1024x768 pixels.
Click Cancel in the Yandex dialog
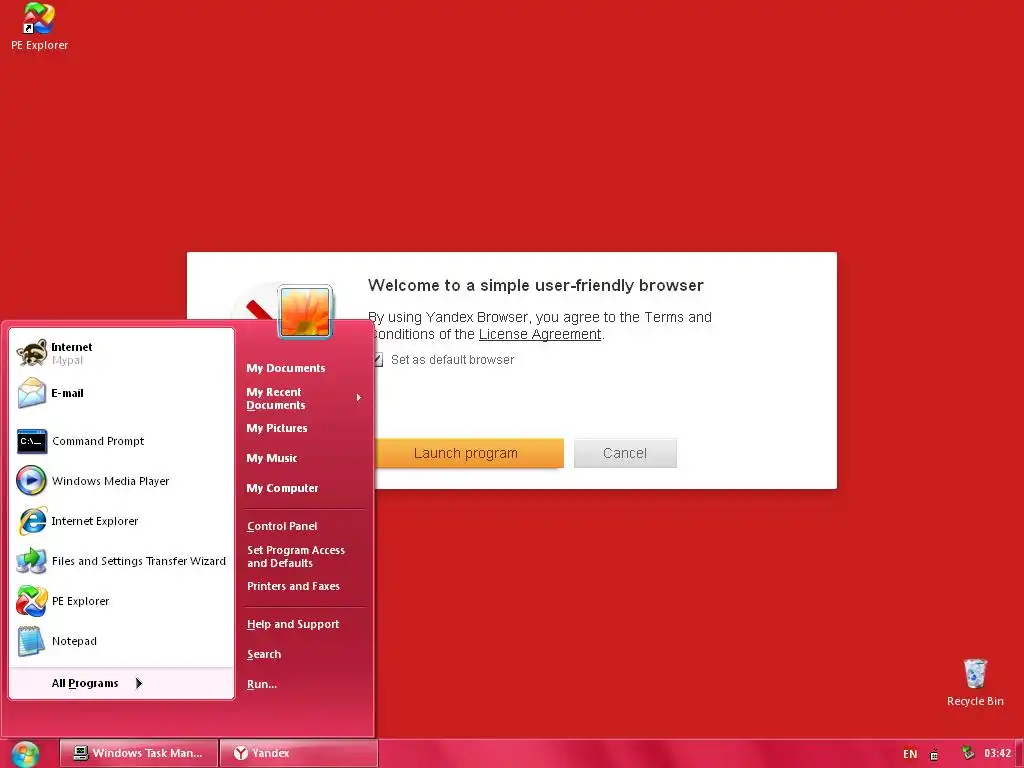click(x=625, y=453)
